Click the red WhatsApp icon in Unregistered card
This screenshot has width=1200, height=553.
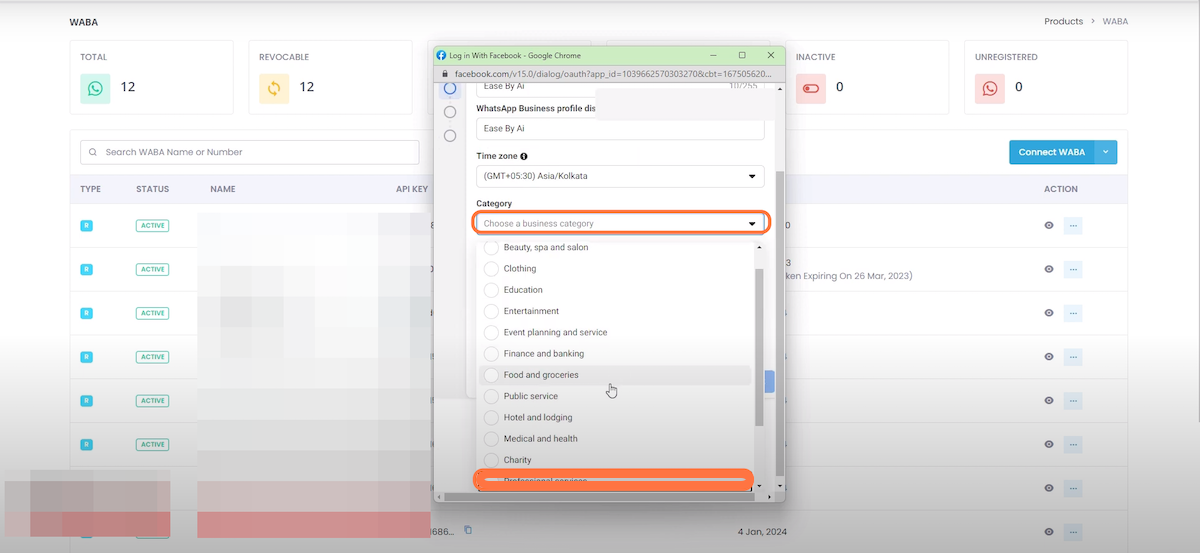pos(990,88)
